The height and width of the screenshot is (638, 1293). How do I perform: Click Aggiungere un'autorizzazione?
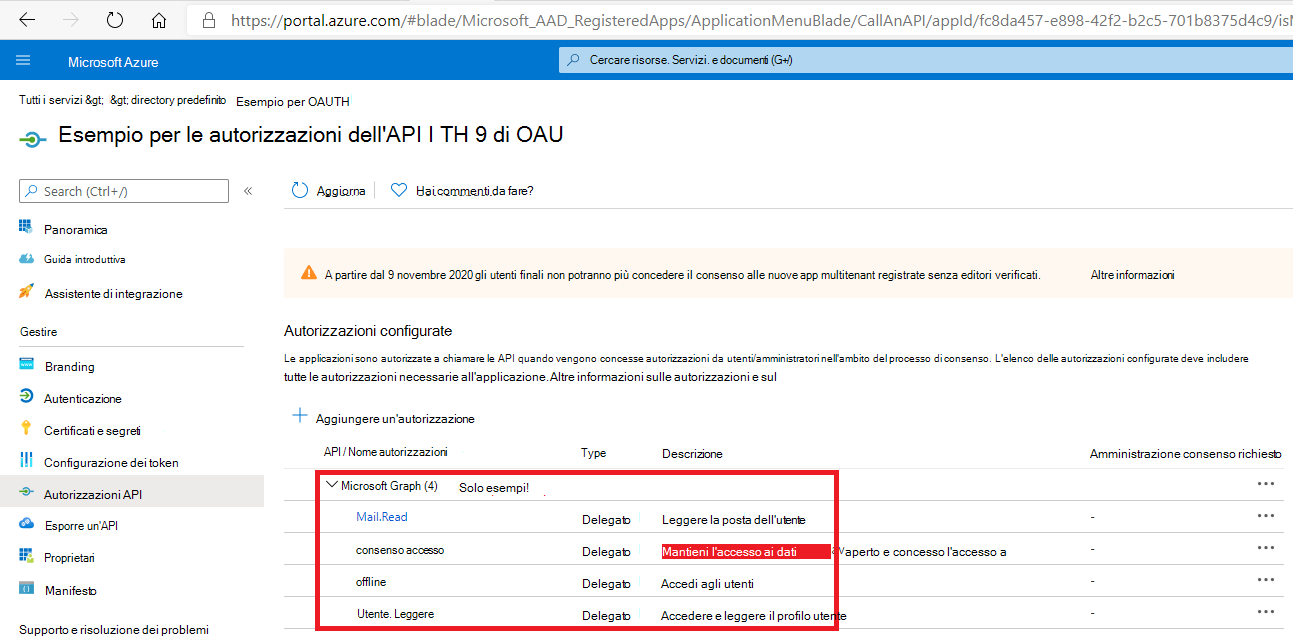coord(383,418)
